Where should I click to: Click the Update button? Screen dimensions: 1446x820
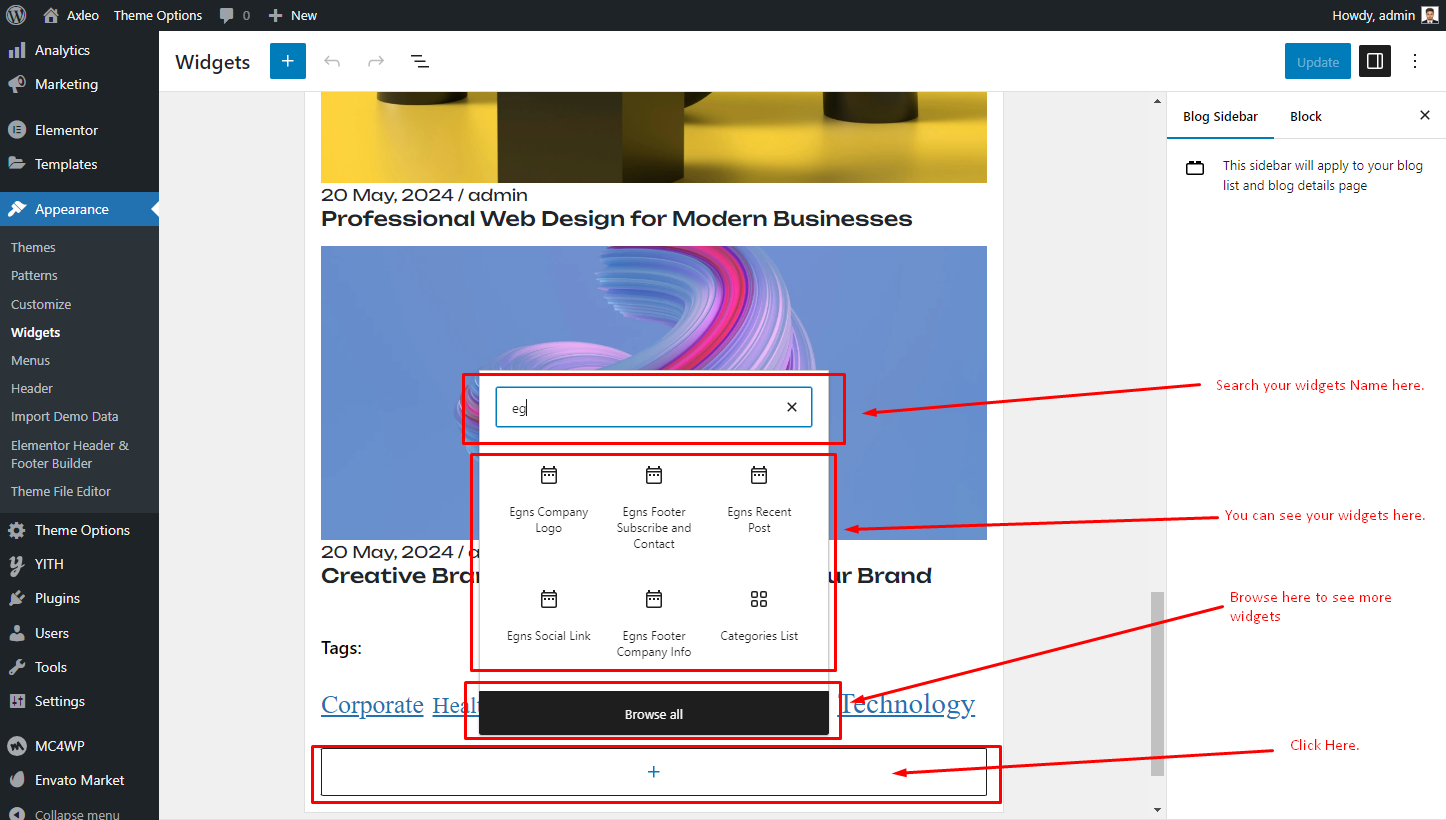1318,62
